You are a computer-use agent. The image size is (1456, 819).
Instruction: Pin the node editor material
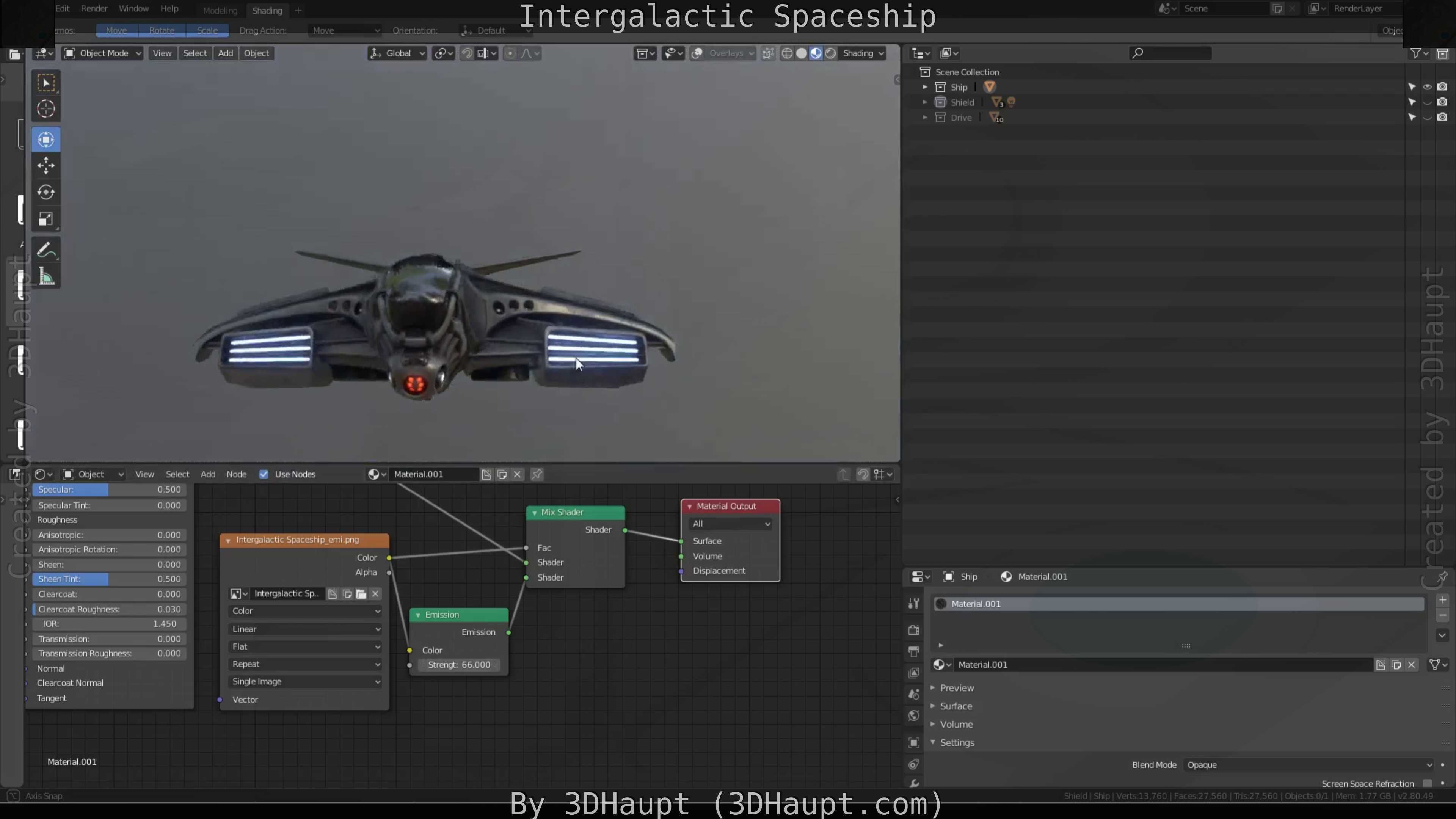(x=537, y=474)
